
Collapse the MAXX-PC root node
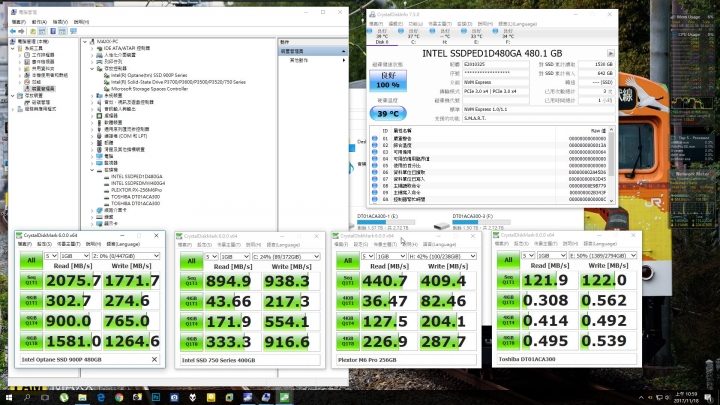click(x=85, y=41)
